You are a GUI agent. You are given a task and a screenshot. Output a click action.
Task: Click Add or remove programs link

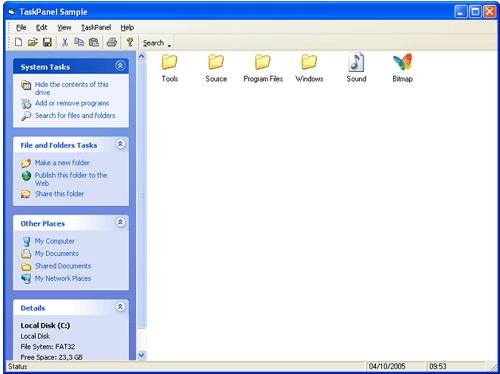click(x=72, y=103)
